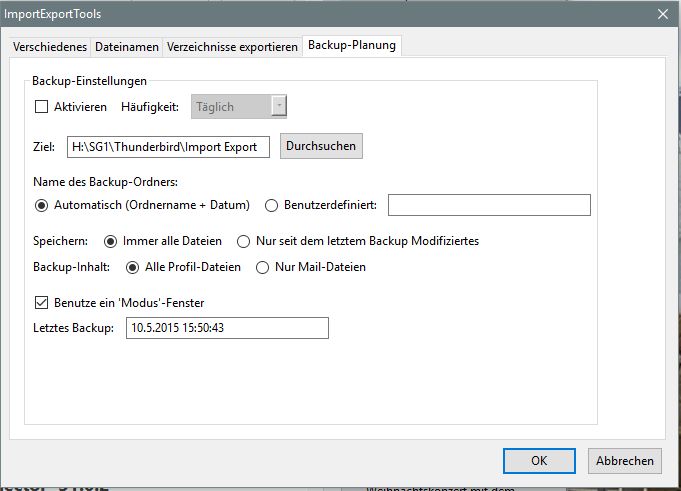This screenshot has width=681, height=491.
Task: Confirm settings with the OK button
Action: [539, 461]
